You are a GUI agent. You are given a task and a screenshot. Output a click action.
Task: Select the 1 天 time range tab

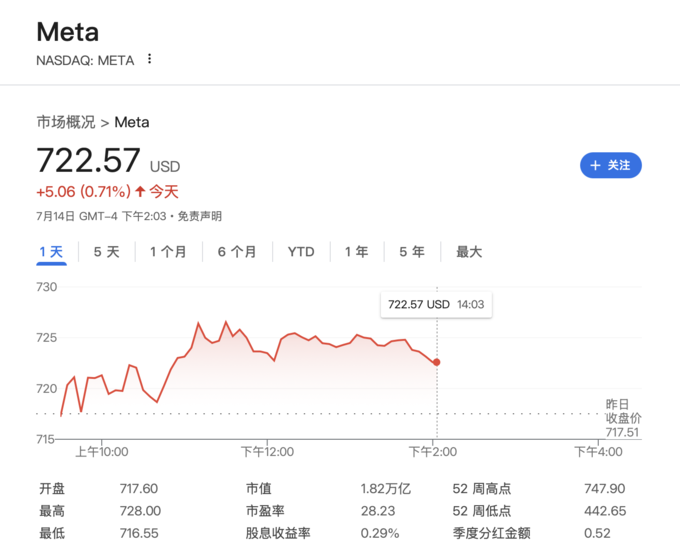click(51, 252)
